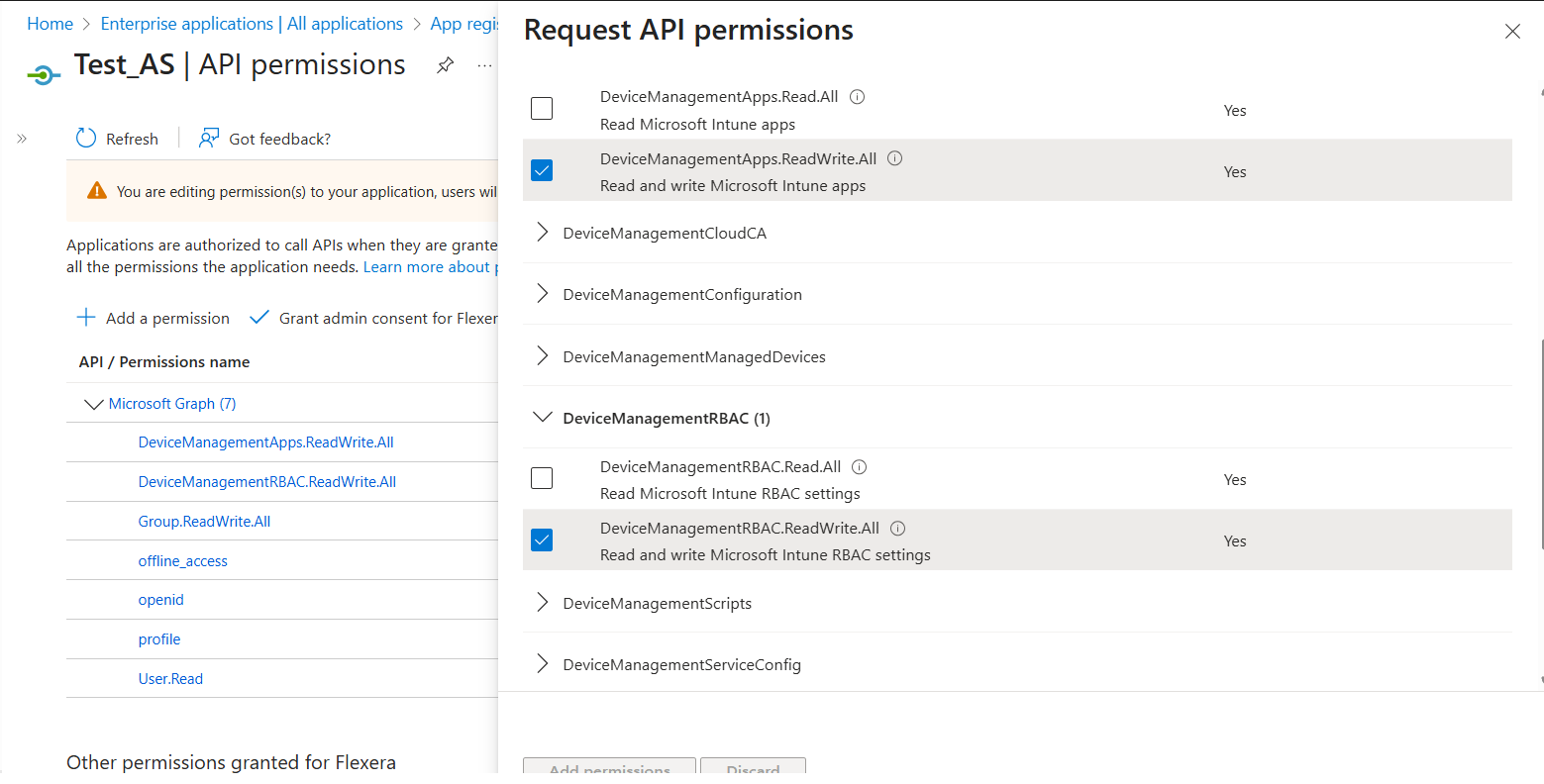Open DeviceManagementRBAC.ReadWrite.All in the configured permissions list

click(x=267, y=482)
